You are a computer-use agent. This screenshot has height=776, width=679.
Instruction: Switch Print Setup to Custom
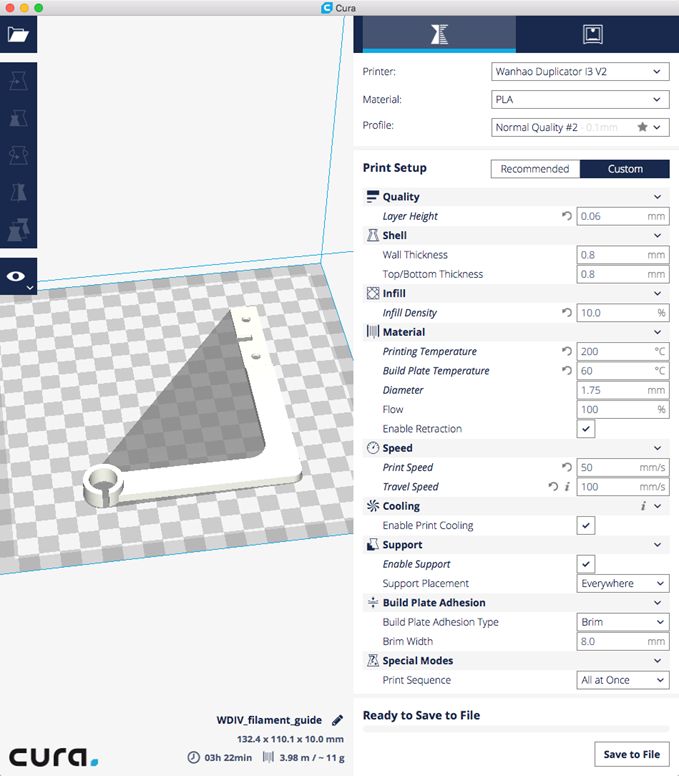pyautogui.click(x=625, y=169)
